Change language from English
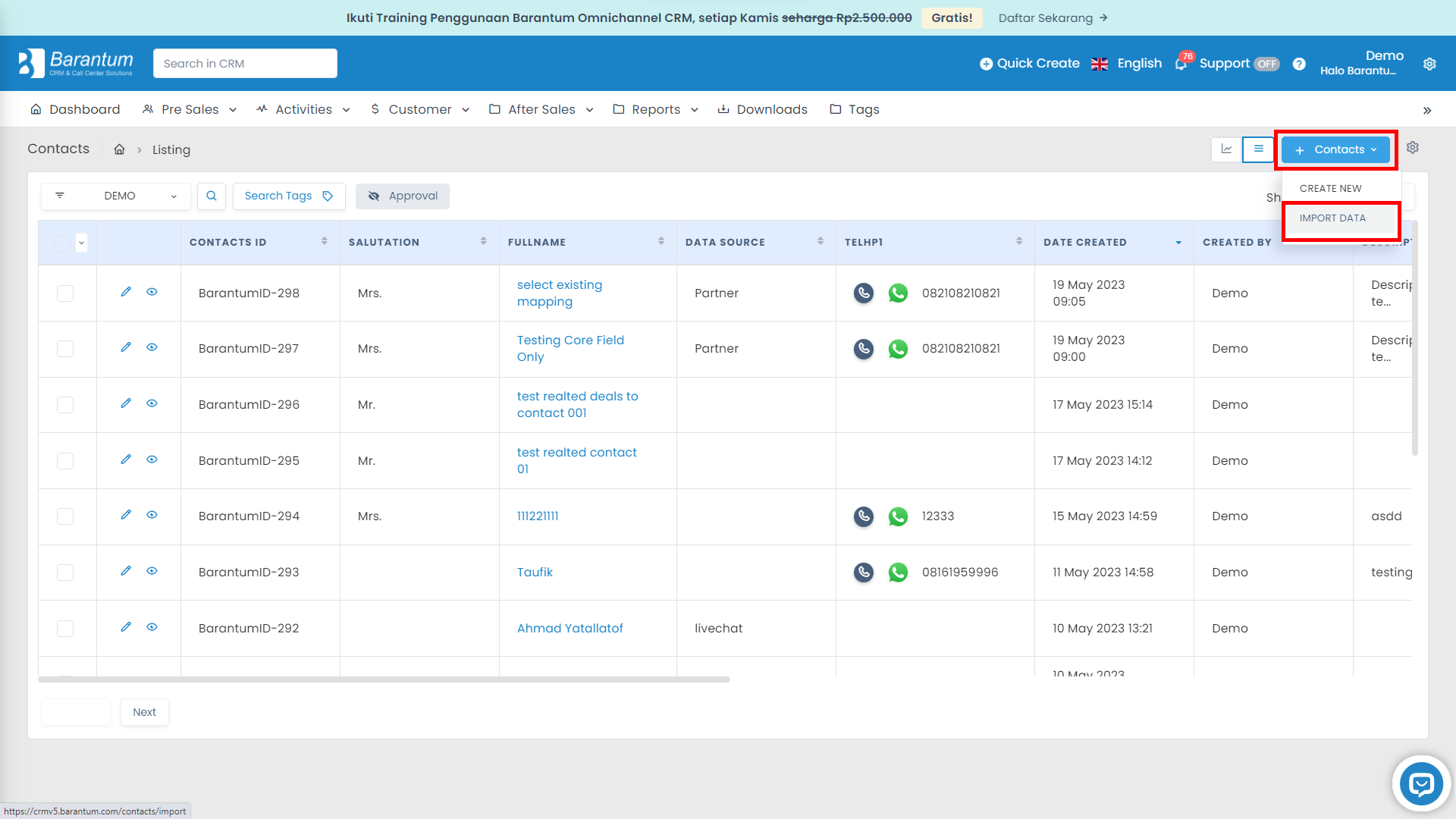The height and width of the screenshot is (819, 1456). click(x=1126, y=64)
